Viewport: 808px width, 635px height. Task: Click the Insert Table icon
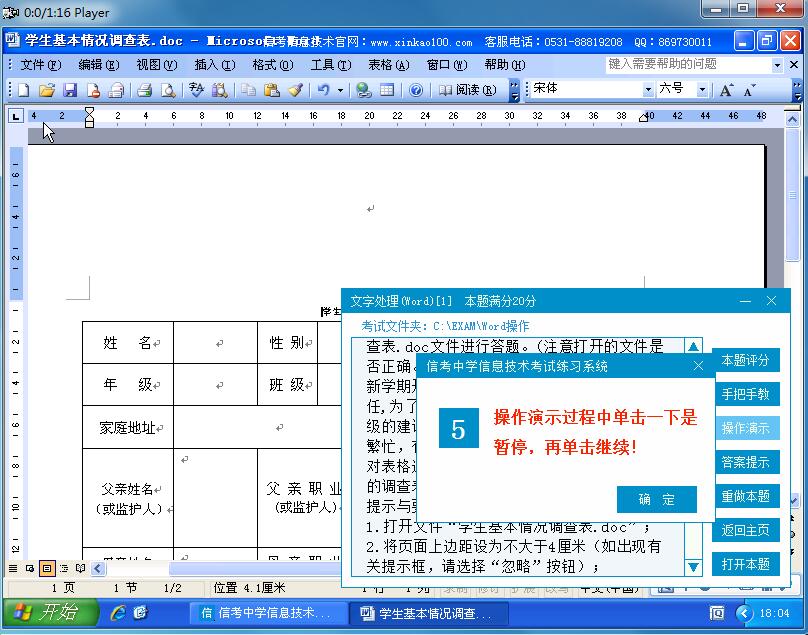[387, 90]
